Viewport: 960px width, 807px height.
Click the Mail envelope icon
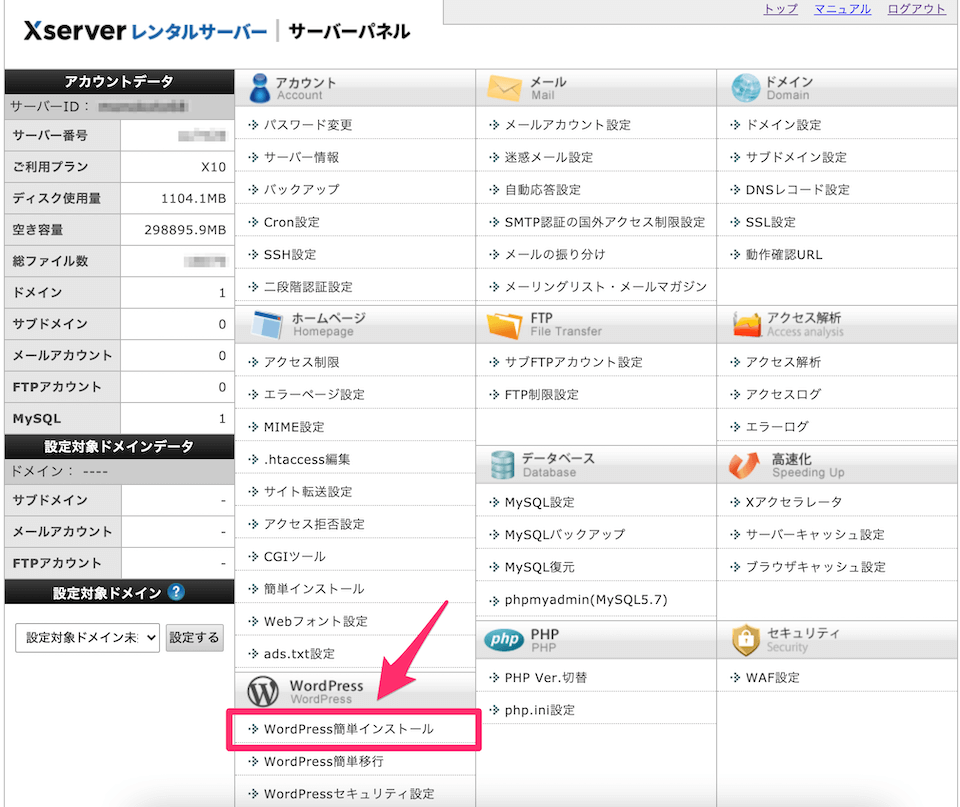pyautogui.click(x=504, y=88)
